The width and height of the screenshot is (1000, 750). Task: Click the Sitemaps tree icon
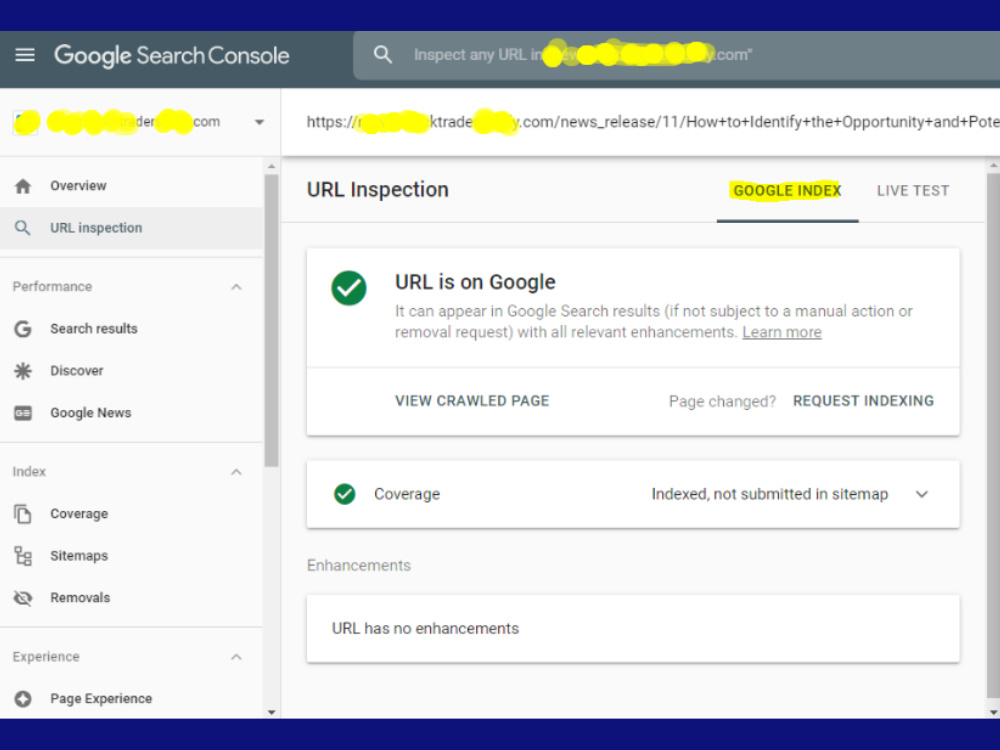(x=23, y=555)
